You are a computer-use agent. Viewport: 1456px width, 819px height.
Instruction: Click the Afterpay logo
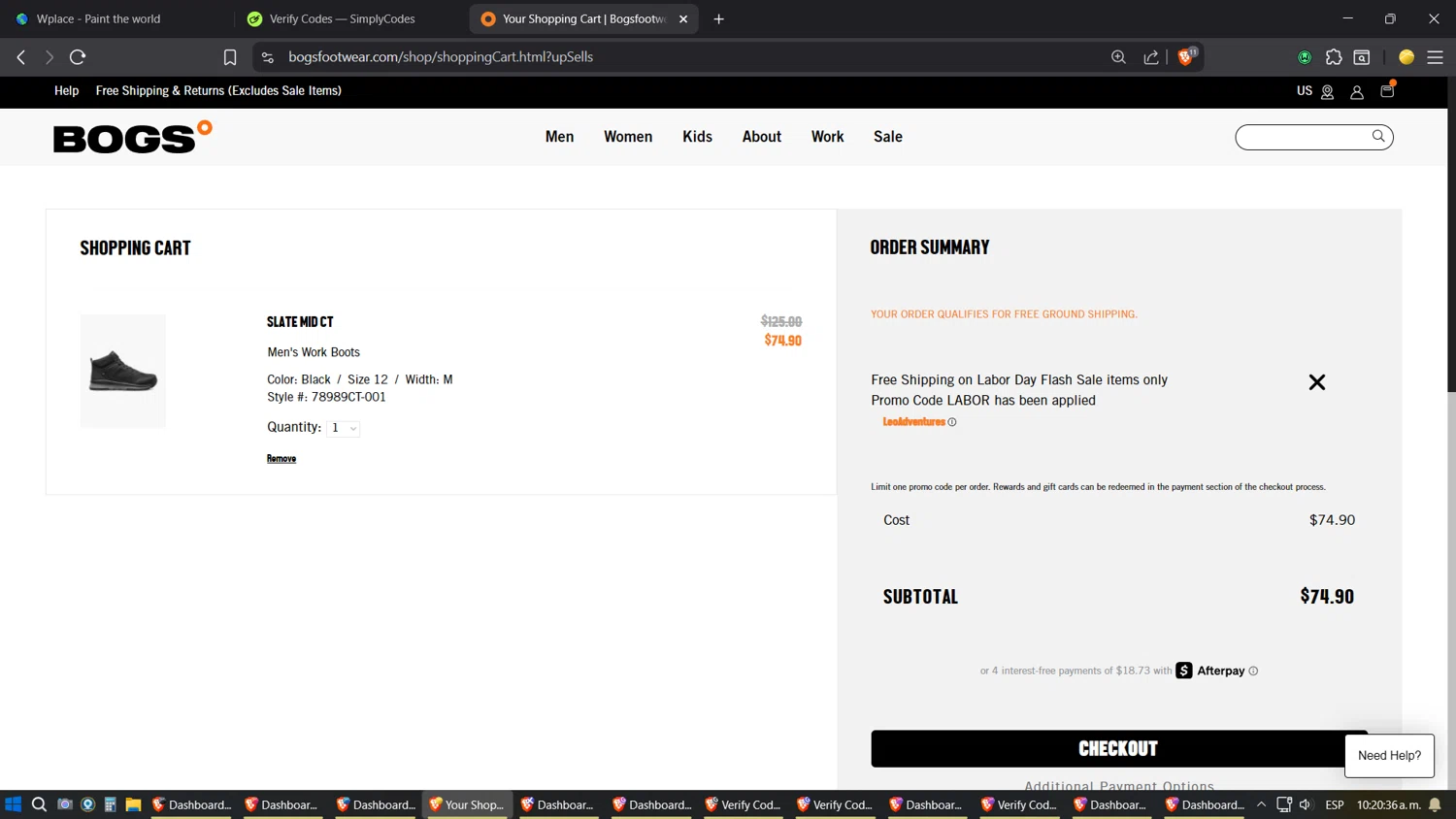tap(1210, 671)
